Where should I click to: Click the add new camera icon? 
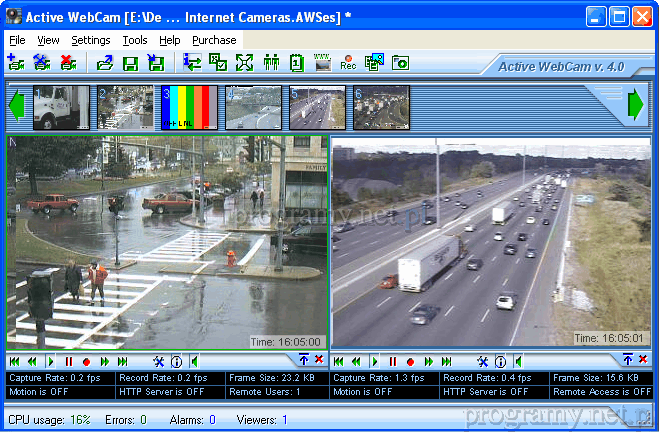(x=16, y=63)
